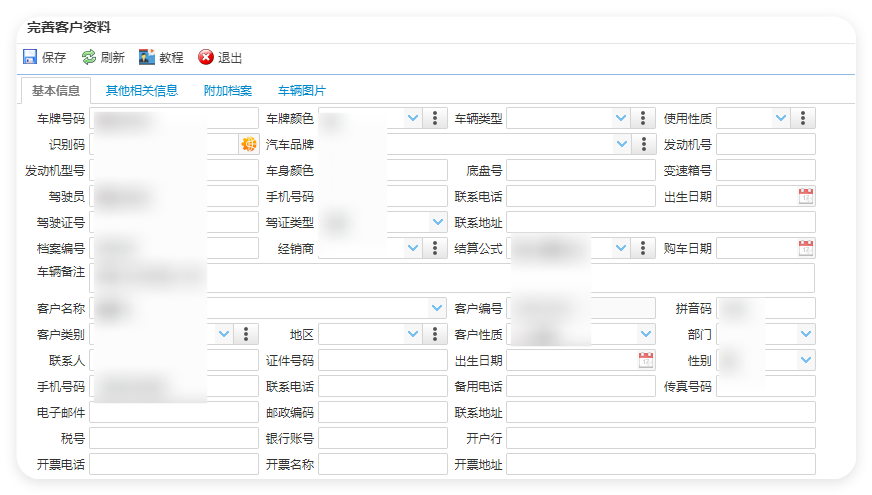Switch to the 附加档案 tab
This screenshot has height=495, width=872.
tap(228, 91)
